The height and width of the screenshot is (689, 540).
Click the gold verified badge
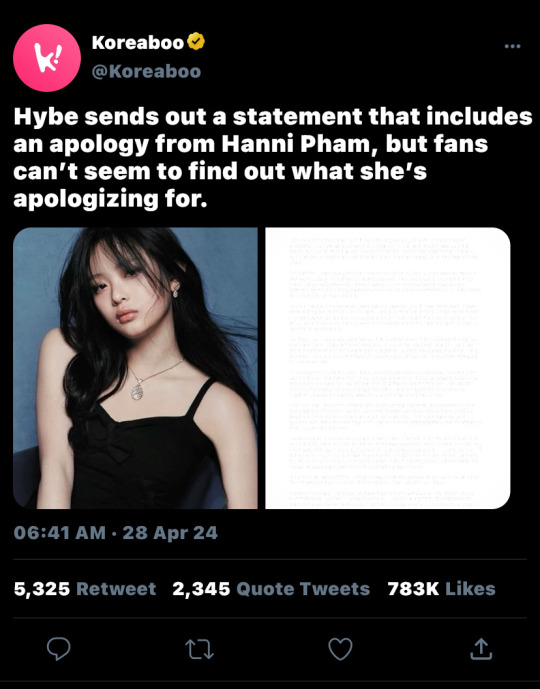pos(196,41)
